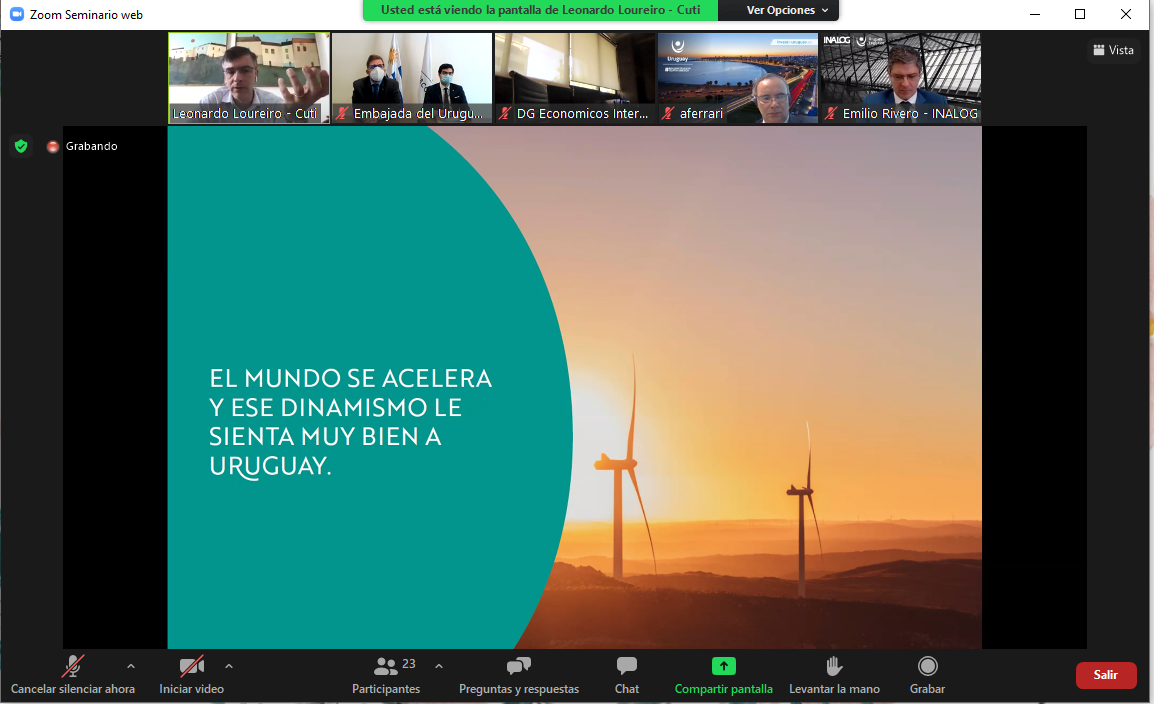
Task: Click the green Compartir pantalla icon
Action: click(x=723, y=667)
